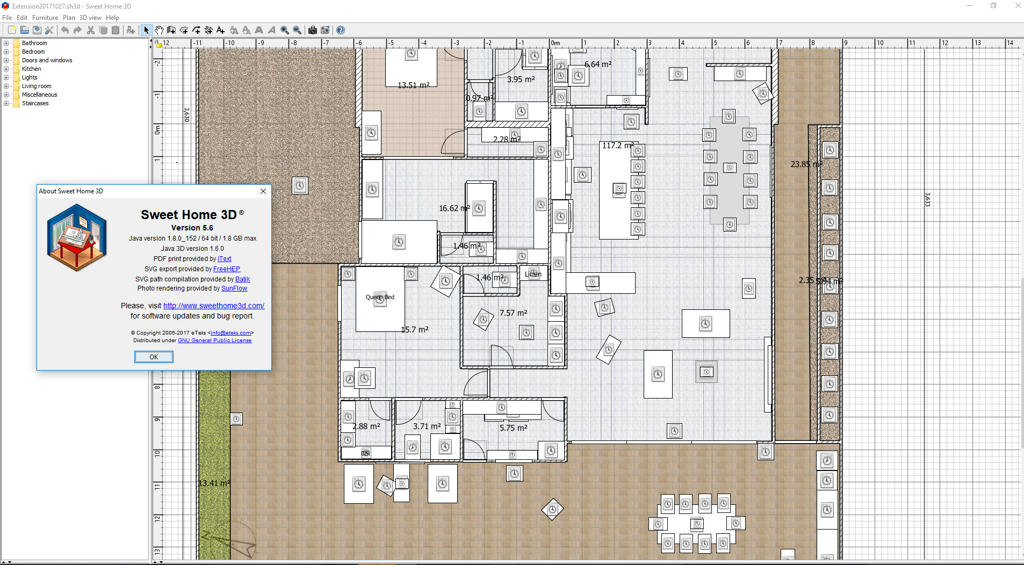Click the Paste toolbar icon
1024x565 pixels.
[116, 30]
